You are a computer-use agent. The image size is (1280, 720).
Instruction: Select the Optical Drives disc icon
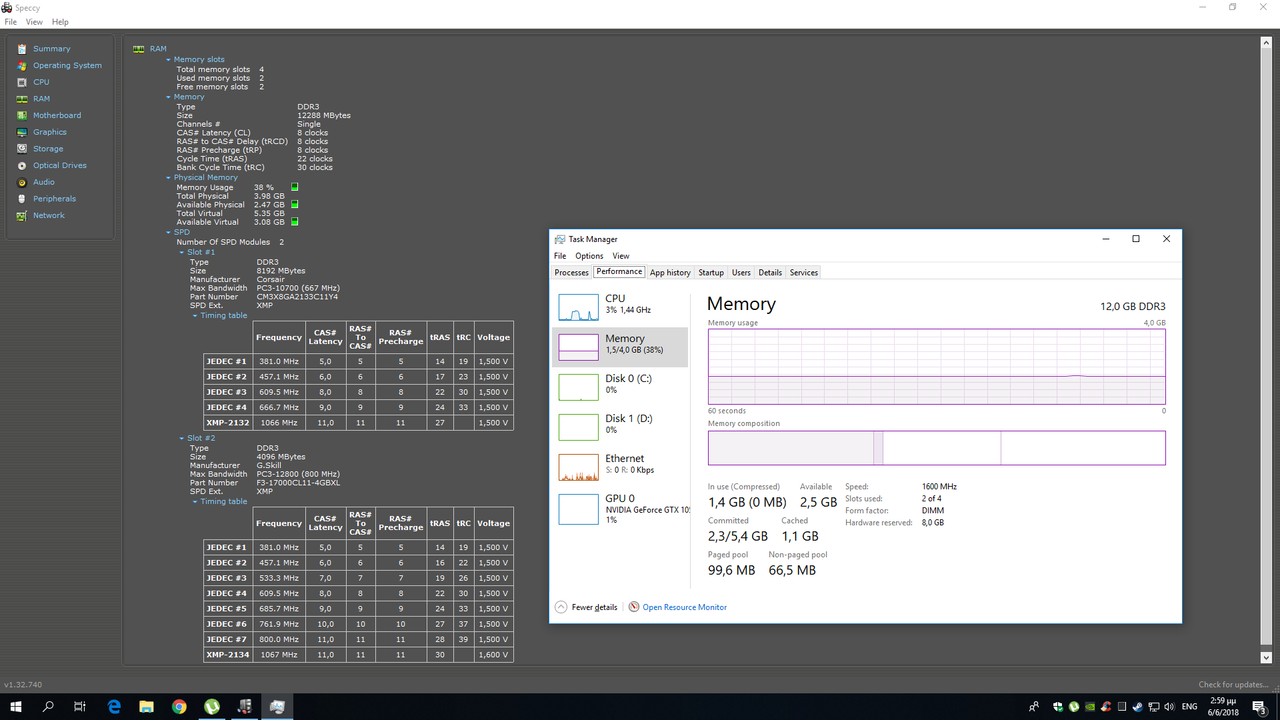click(22, 166)
